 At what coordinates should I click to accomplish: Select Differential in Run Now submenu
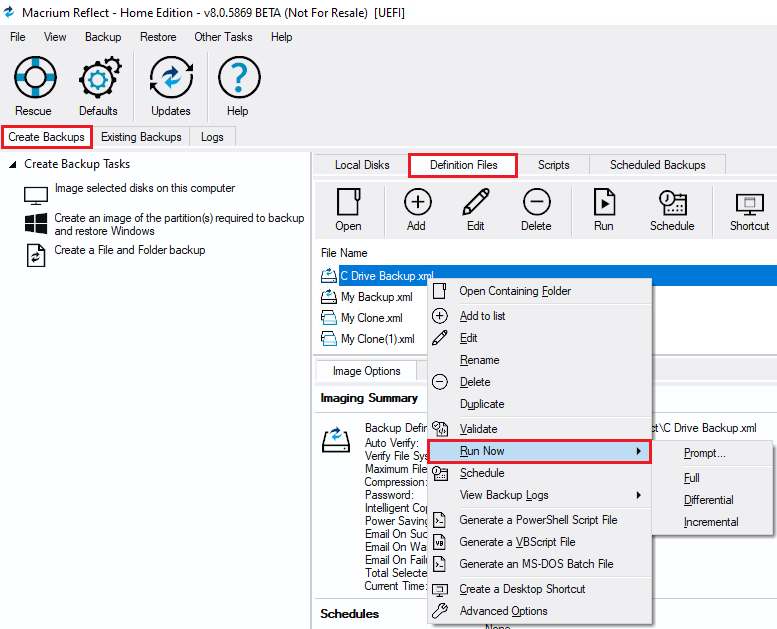[713, 500]
